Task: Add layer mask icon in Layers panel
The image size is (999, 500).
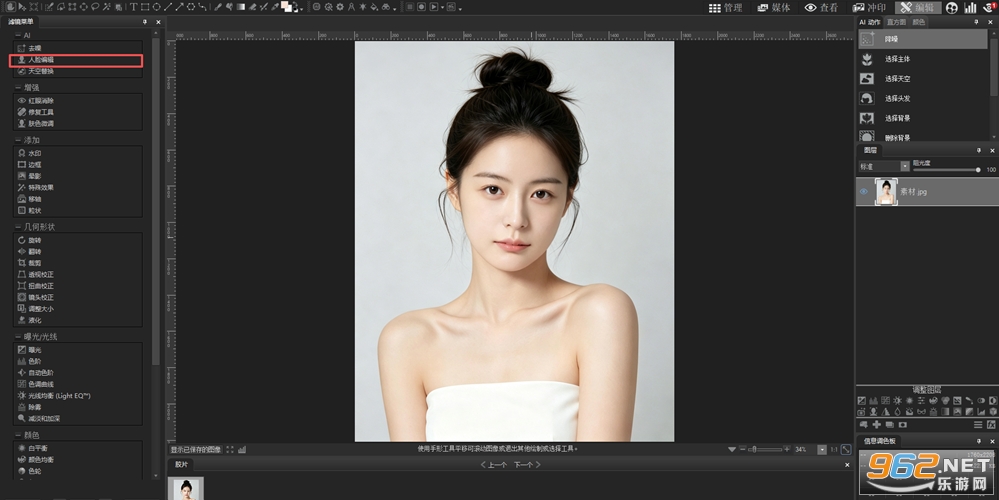Action: pos(903,424)
